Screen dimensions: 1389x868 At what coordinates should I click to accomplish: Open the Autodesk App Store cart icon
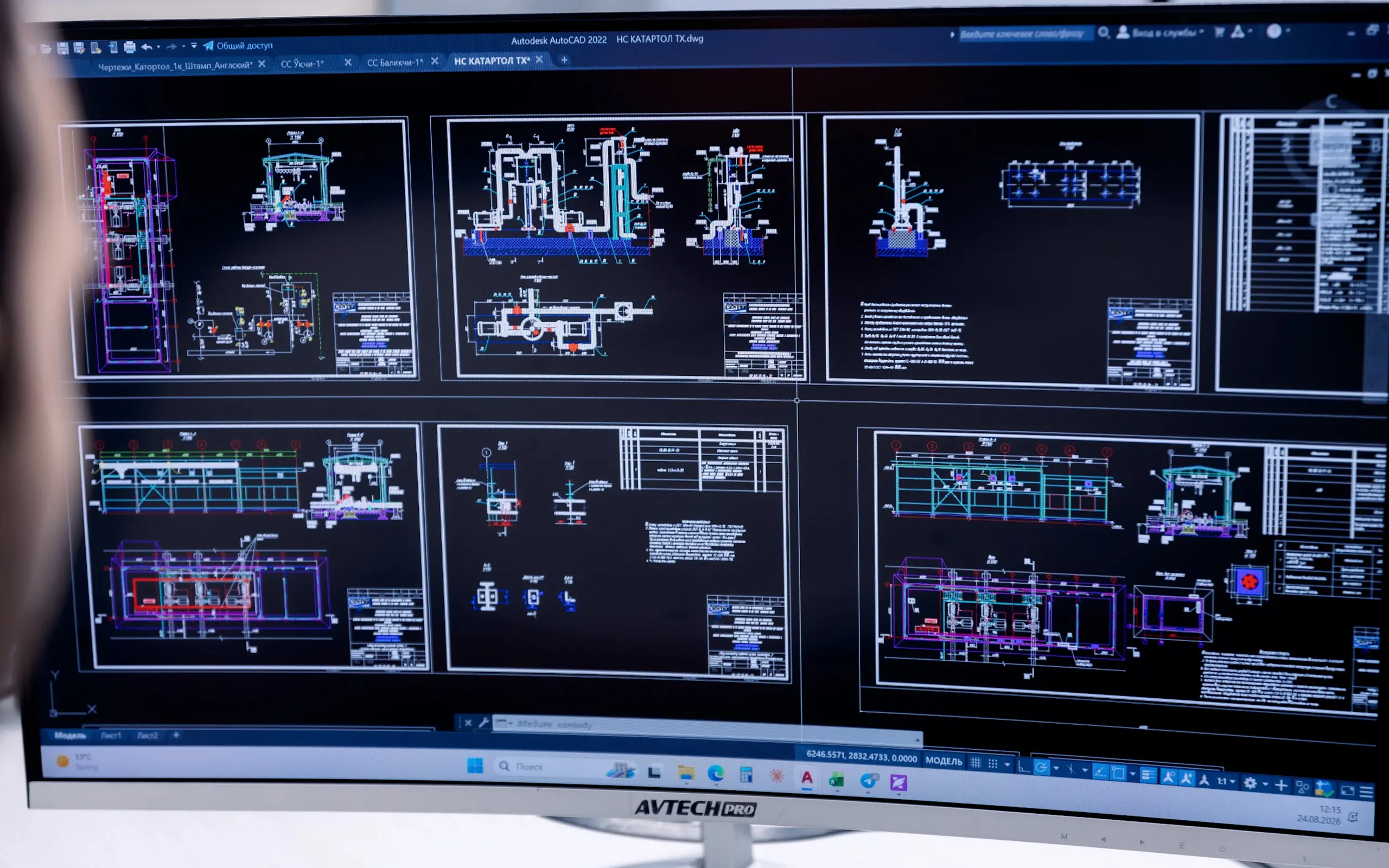[1219, 32]
